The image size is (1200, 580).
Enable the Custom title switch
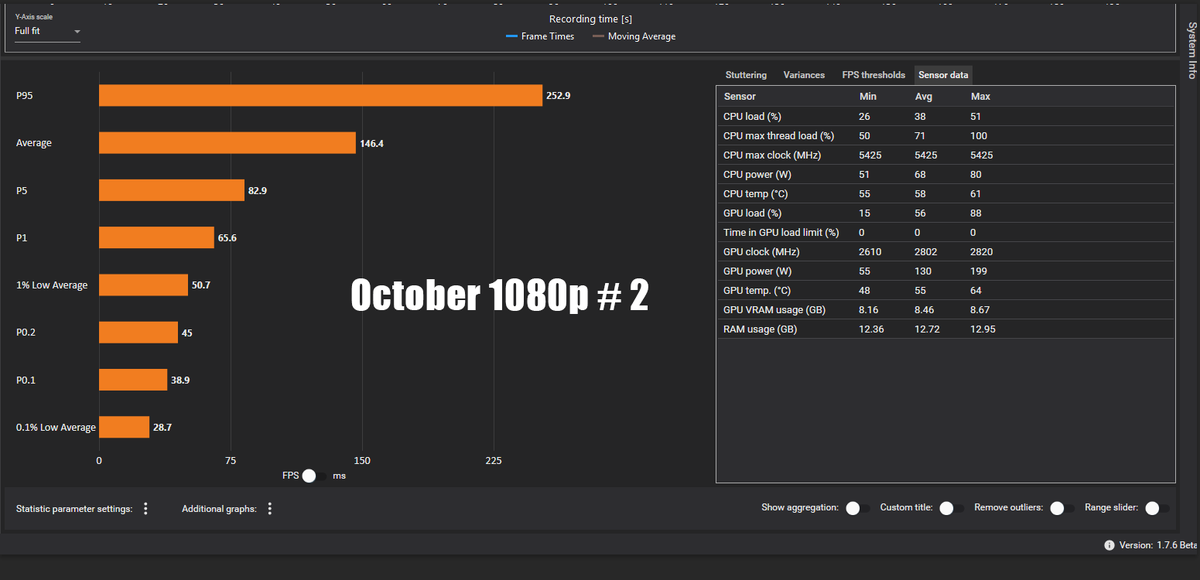951,508
